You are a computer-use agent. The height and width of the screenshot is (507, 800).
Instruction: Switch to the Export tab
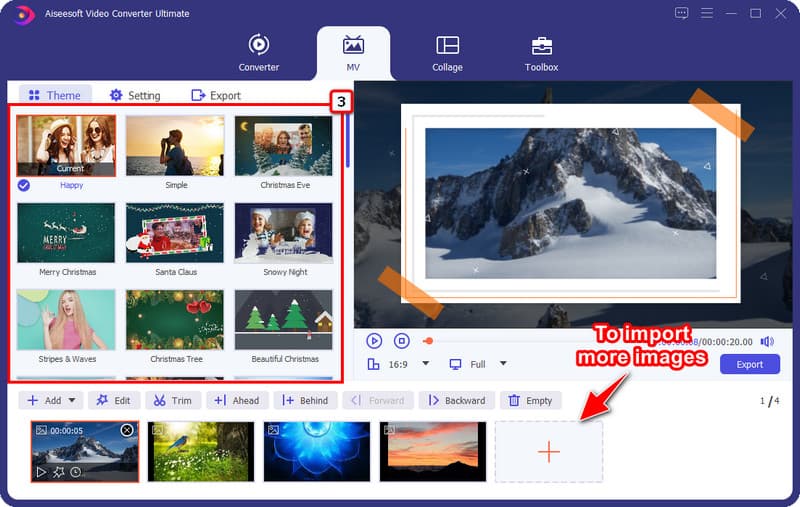click(x=215, y=95)
